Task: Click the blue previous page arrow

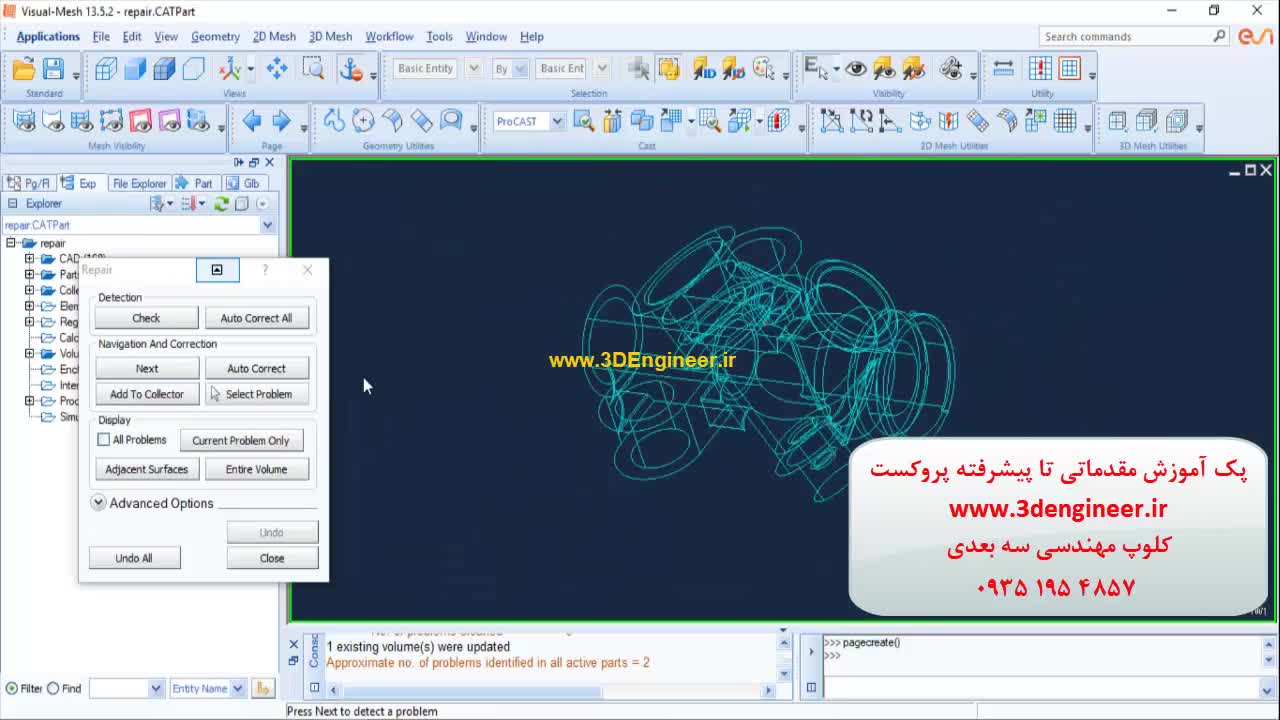Action: (x=252, y=122)
